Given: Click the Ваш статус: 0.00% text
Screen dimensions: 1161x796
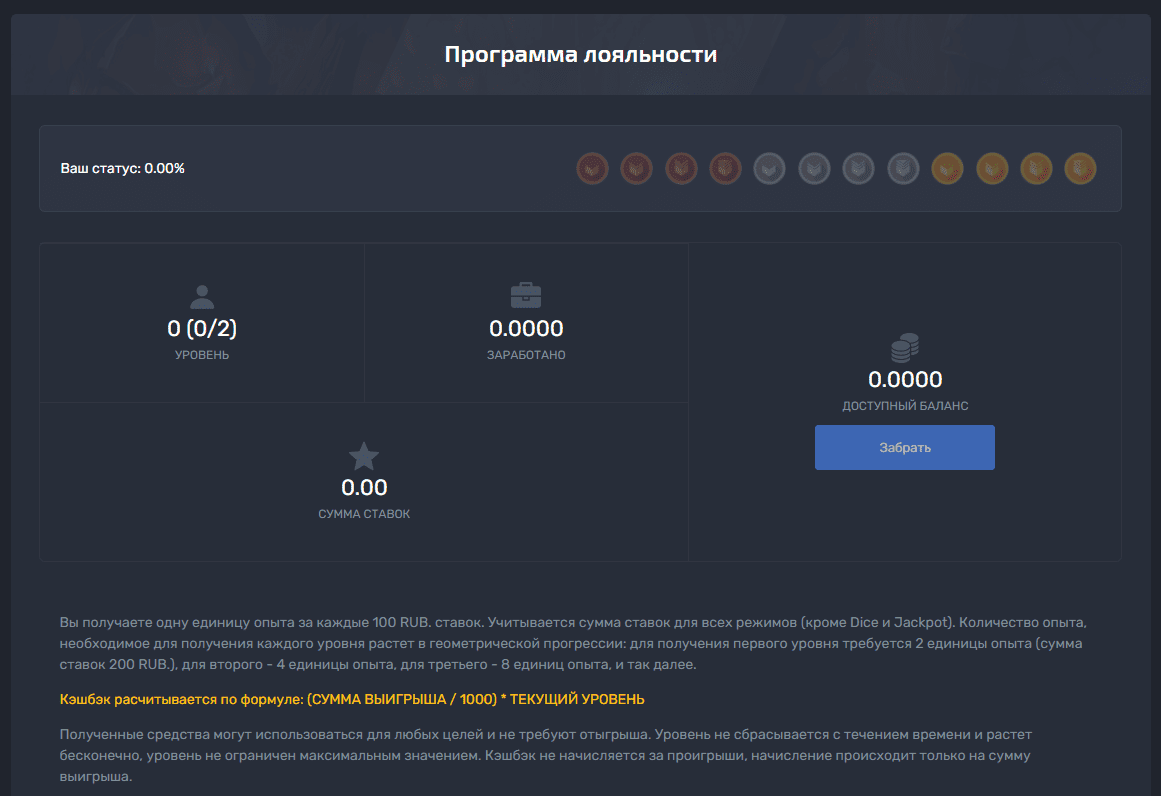Looking at the screenshot, I should click(x=123, y=168).
